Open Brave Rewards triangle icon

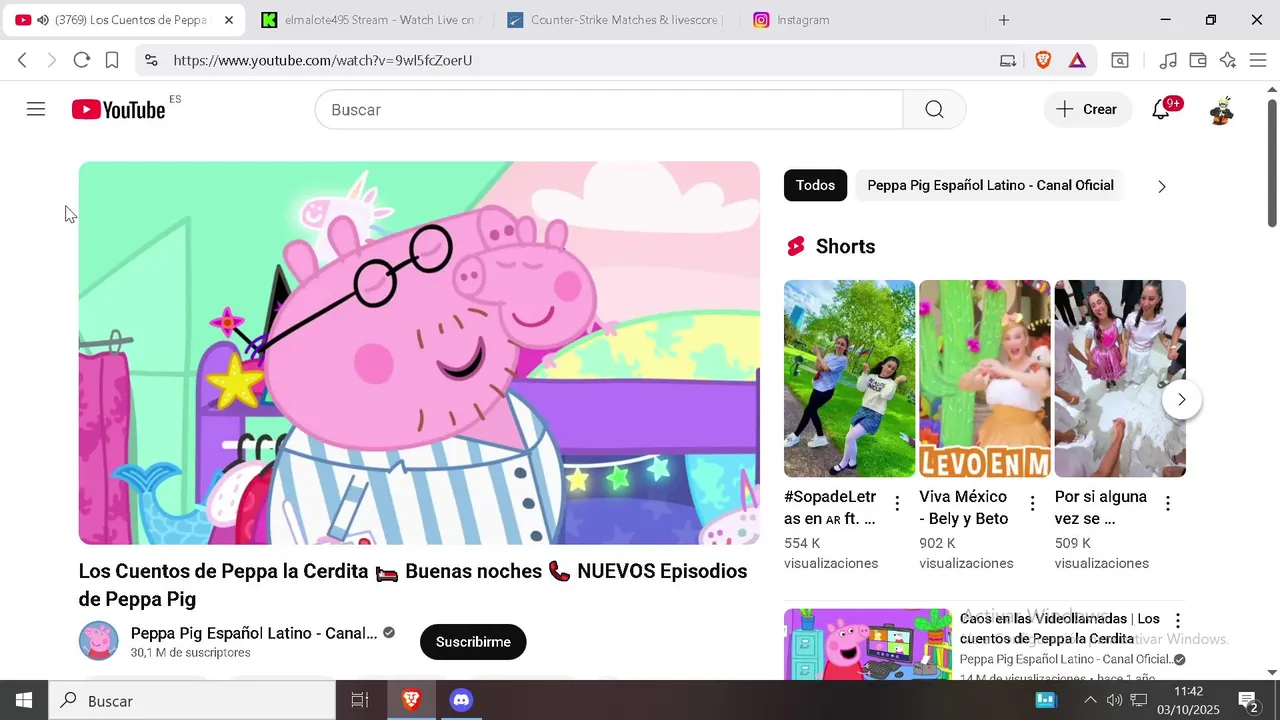click(x=1077, y=60)
